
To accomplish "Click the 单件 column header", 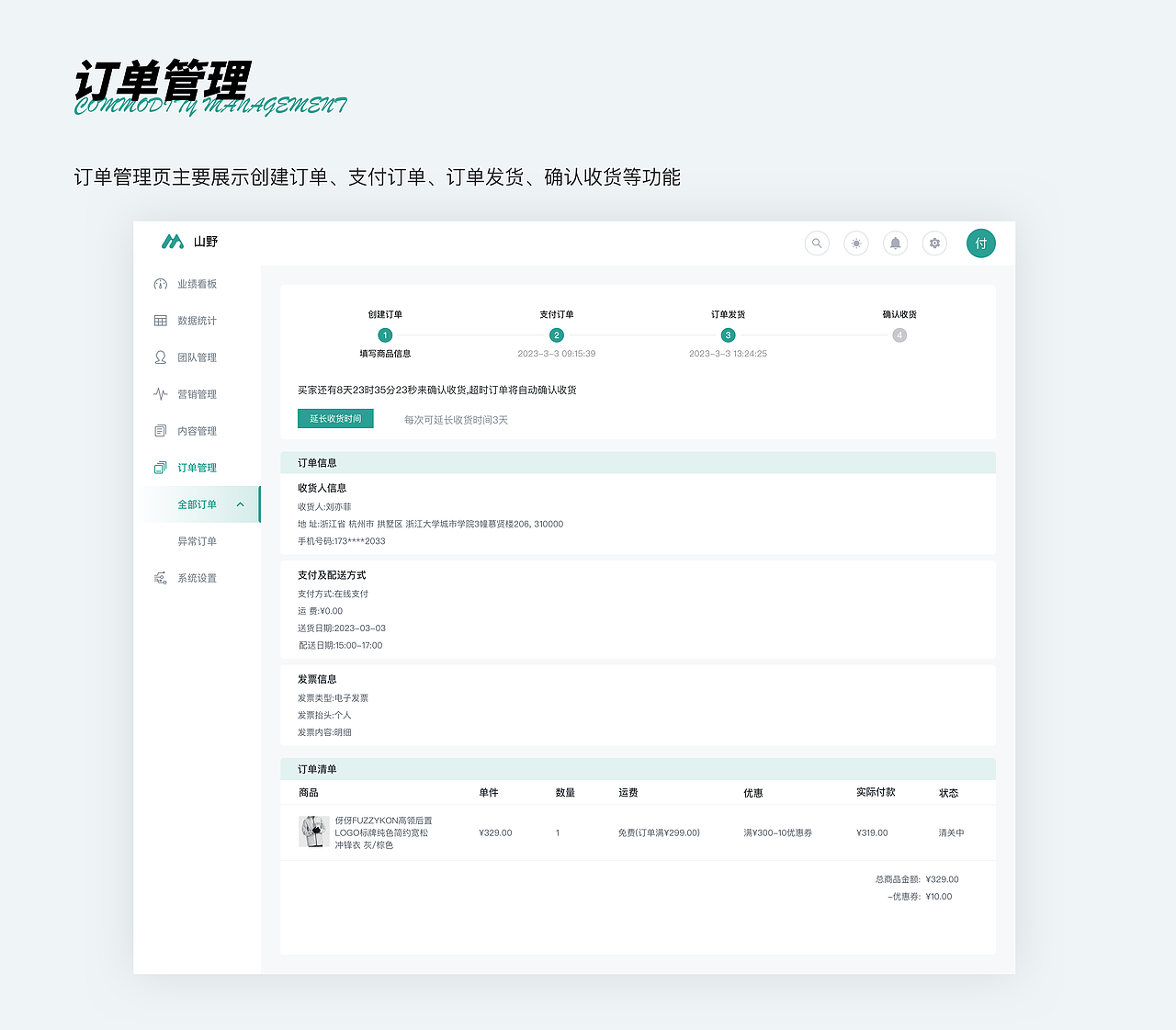I will pyautogui.click(x=489, y=793).
